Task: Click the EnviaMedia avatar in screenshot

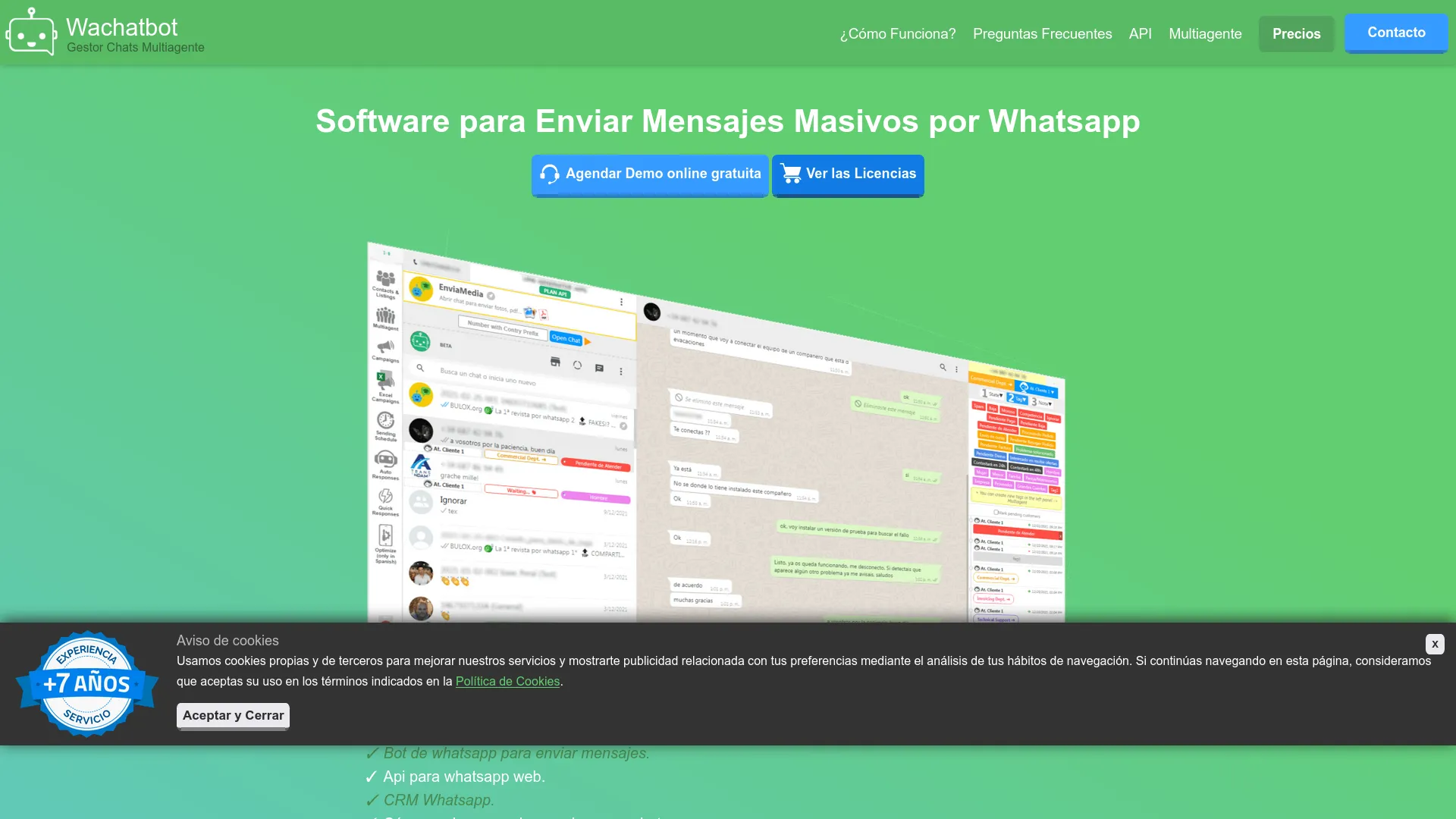Action: [421, 289]
